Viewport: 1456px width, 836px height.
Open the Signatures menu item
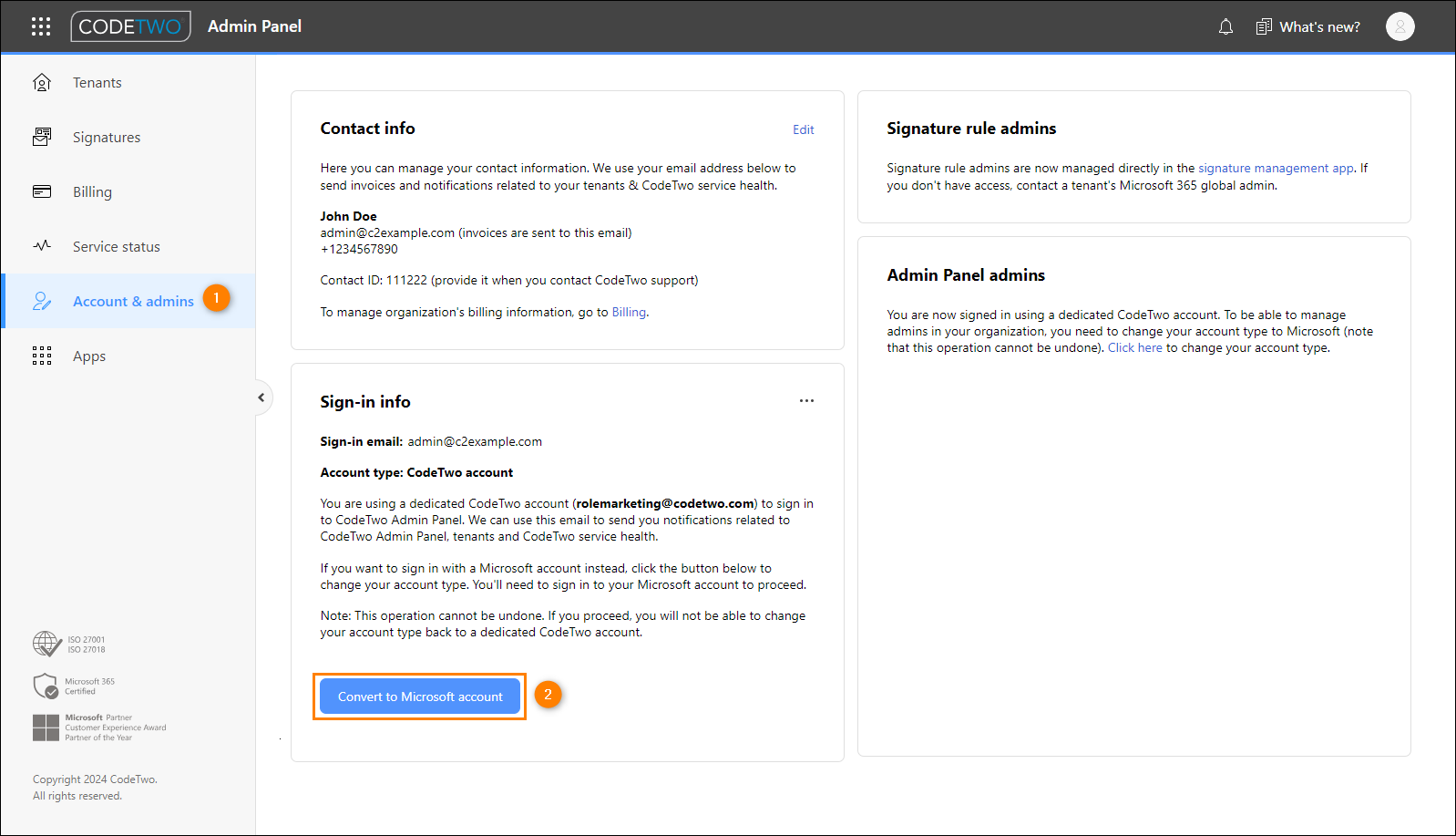[128, 137]
